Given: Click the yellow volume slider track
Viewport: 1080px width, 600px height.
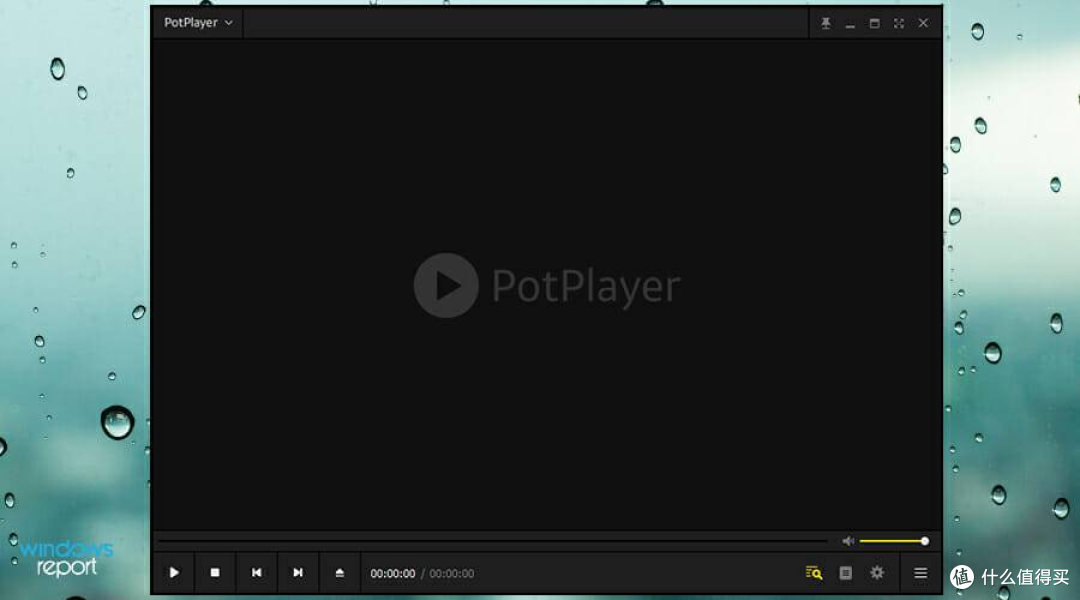Looking at the screenshot, I should (891, 541).
